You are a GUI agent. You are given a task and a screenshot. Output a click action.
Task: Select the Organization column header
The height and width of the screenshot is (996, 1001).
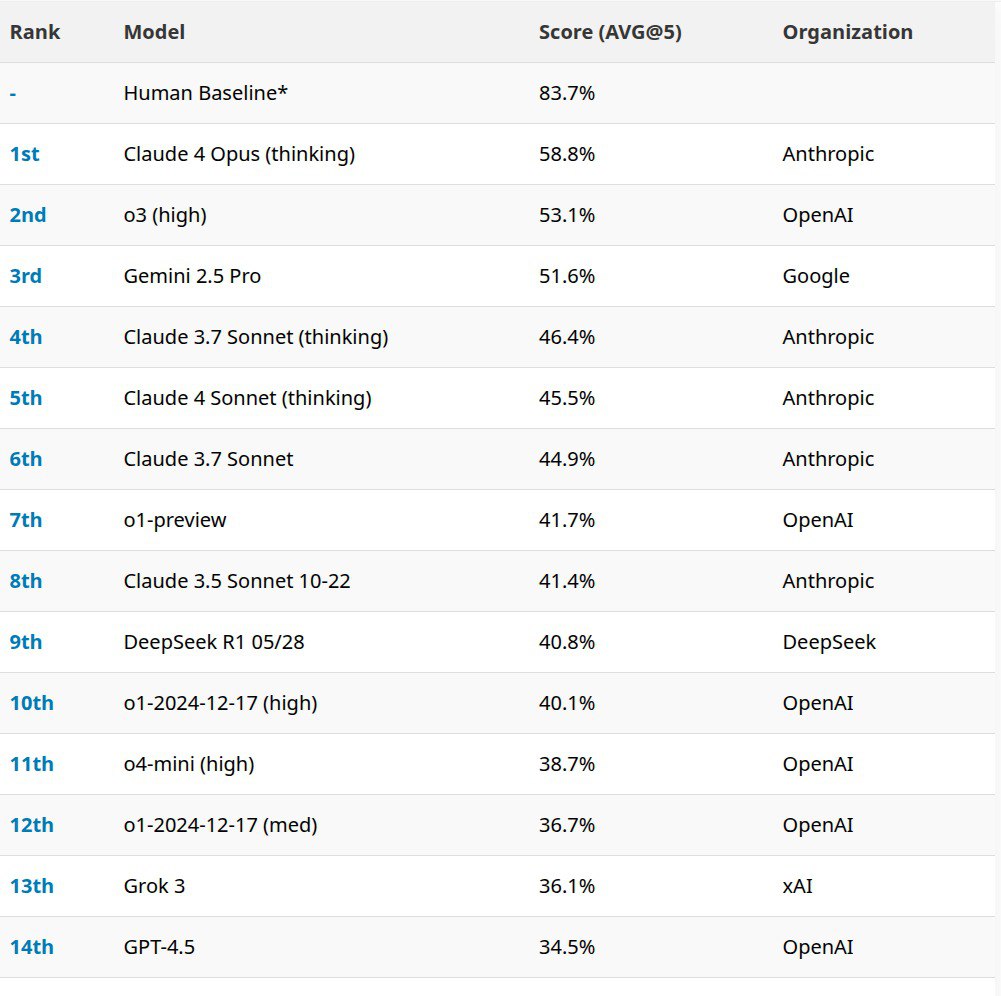tap(847, 32)
